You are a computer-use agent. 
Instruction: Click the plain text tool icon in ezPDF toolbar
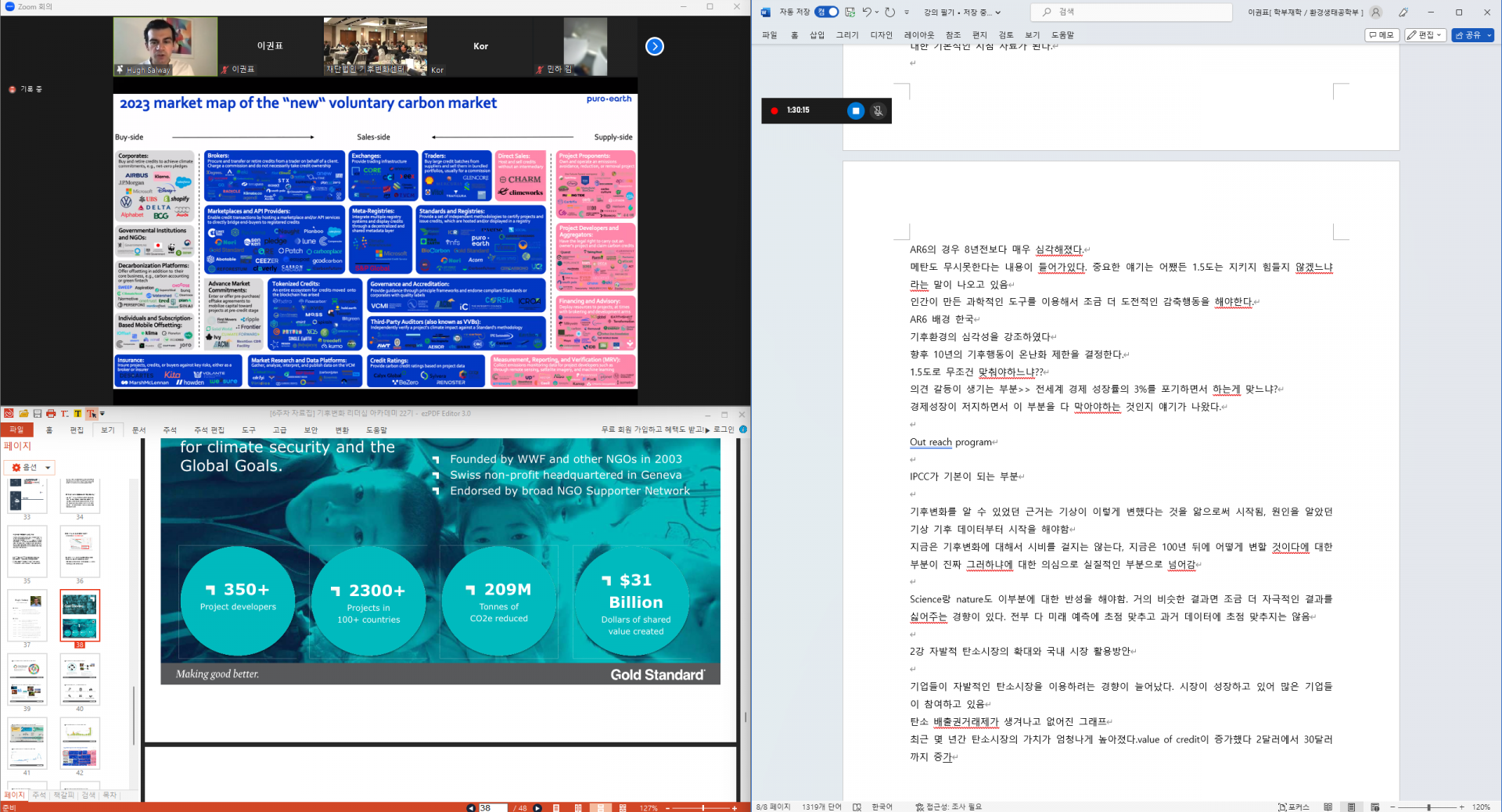click(64, 414)
